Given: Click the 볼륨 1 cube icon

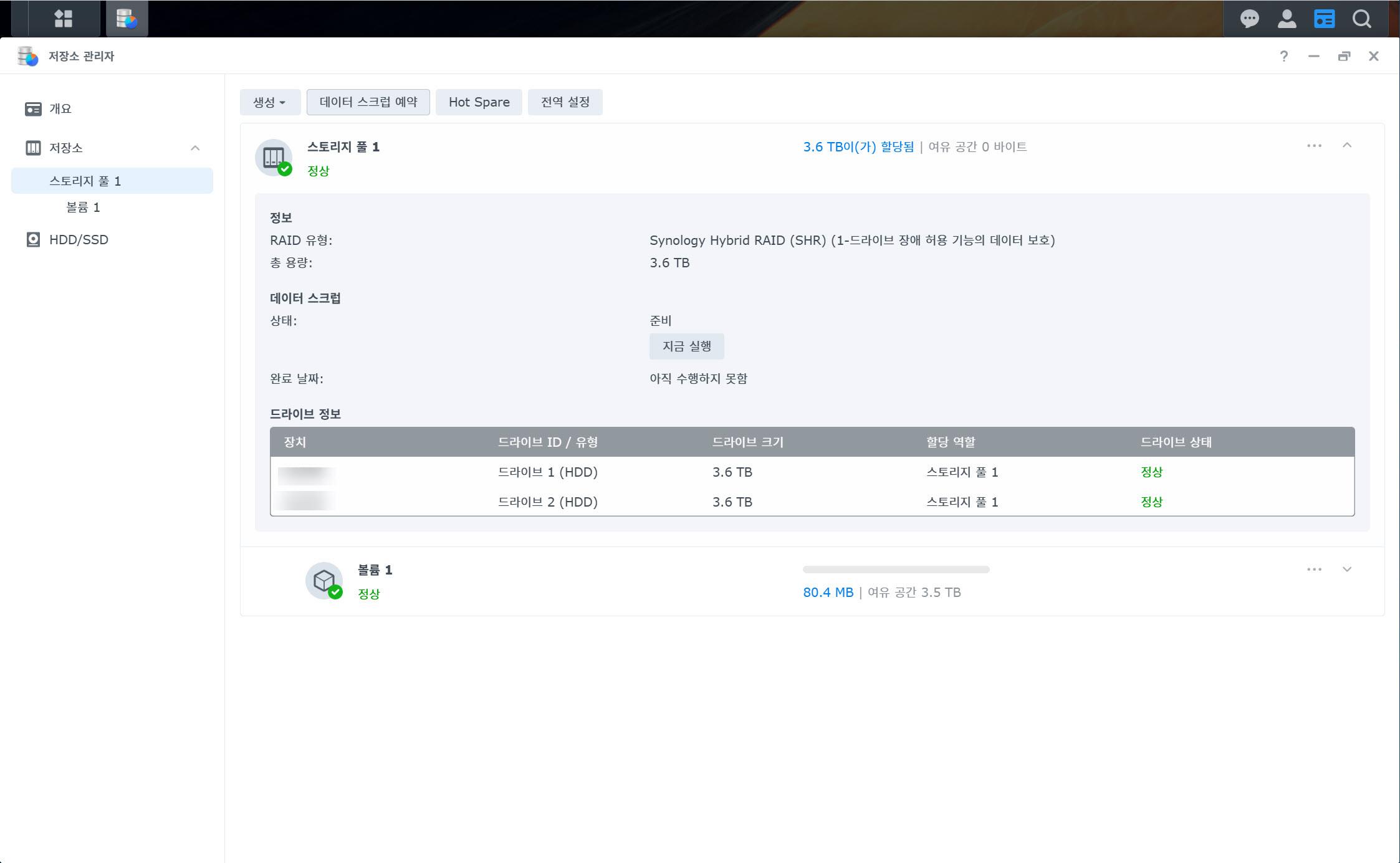Looking at the screenshot, I should coord(324,581).
